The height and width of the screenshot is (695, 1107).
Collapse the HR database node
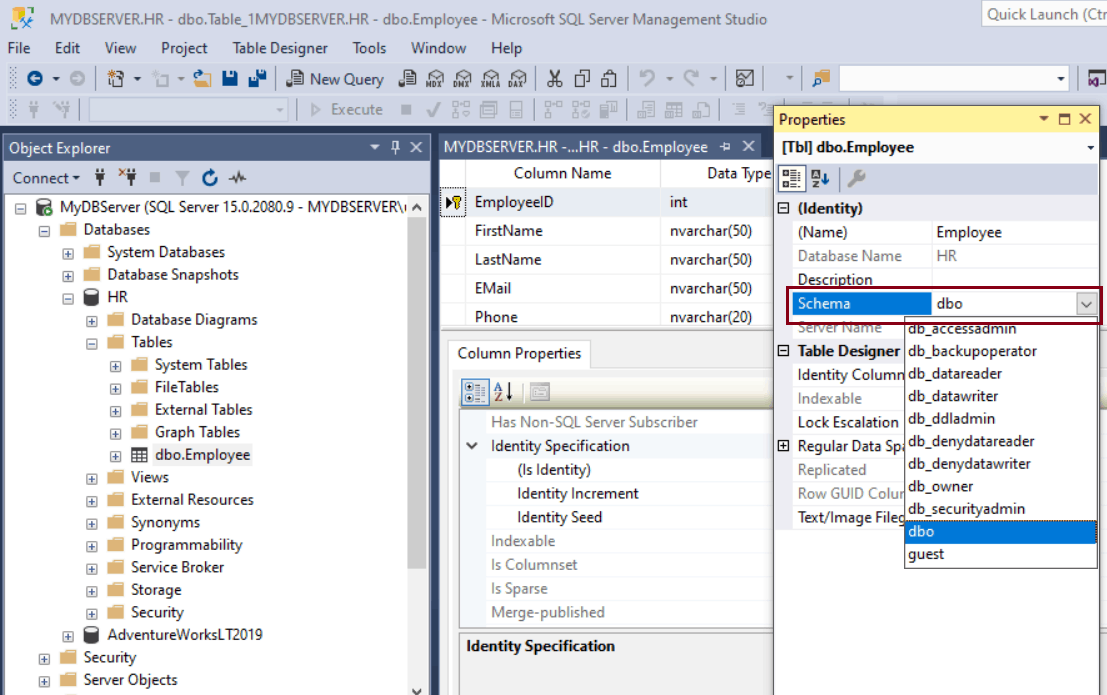coord(67,297)
